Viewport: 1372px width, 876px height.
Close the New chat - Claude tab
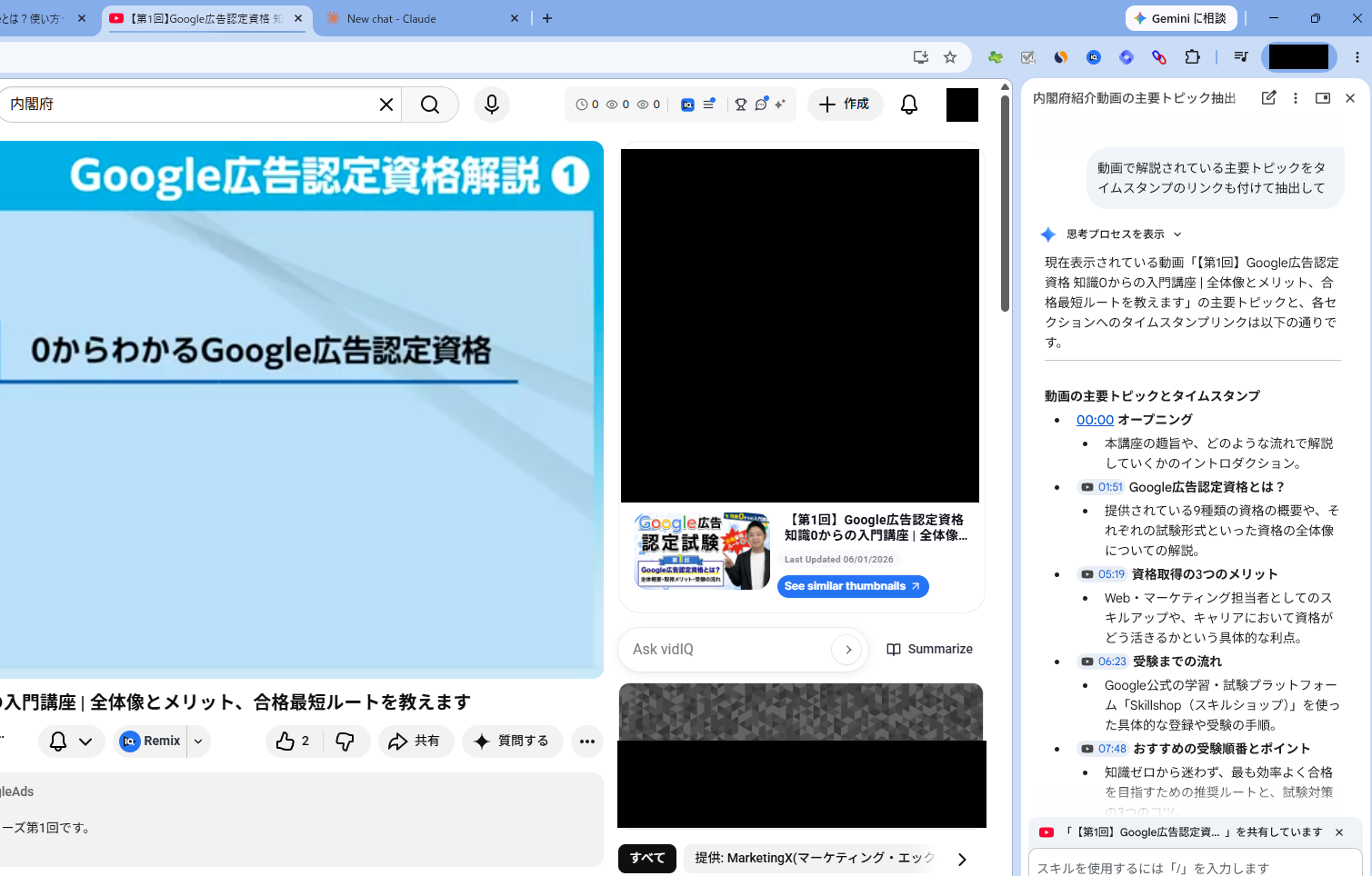click(x=515, y=18)
